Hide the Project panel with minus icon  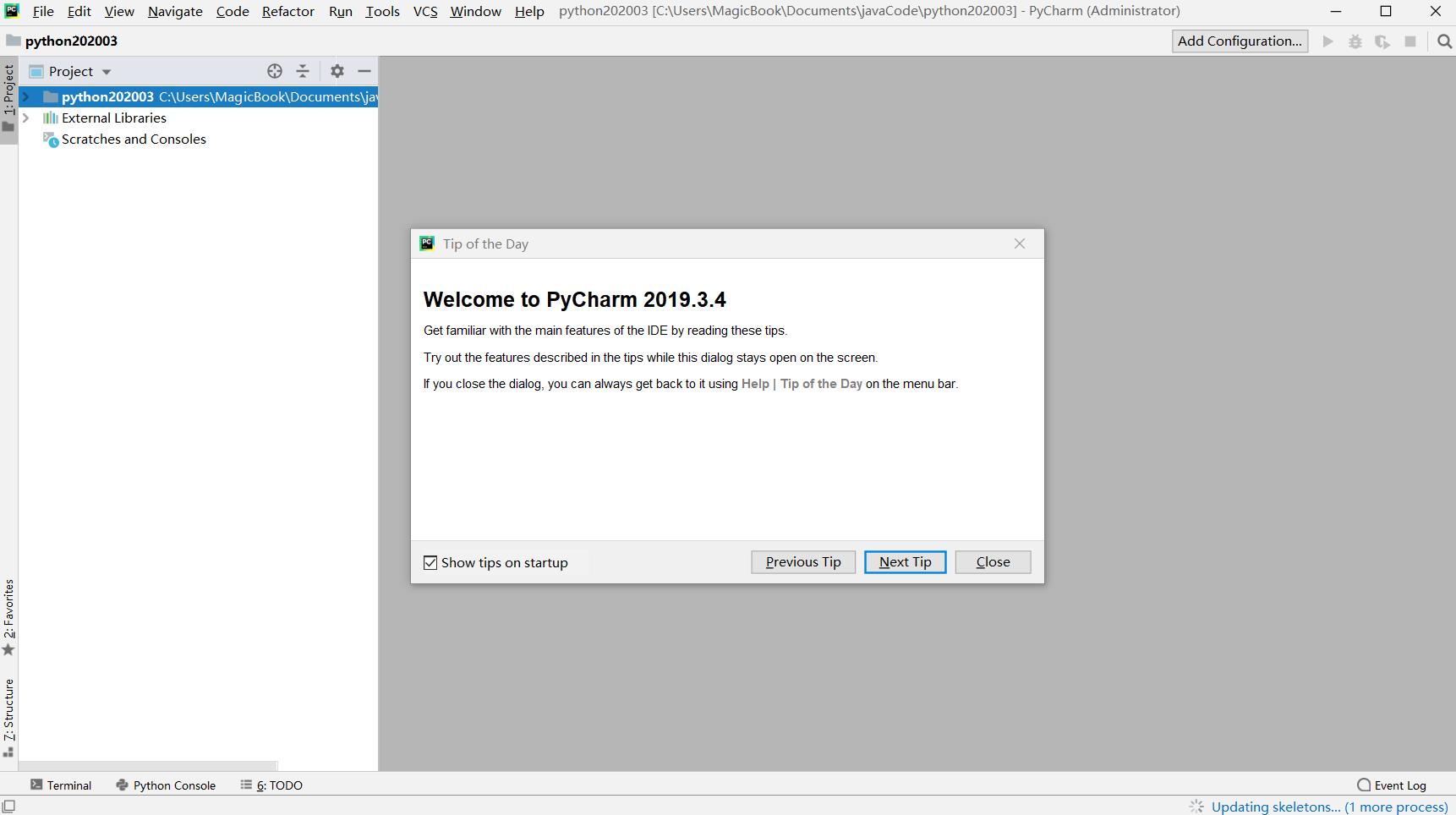364,71
